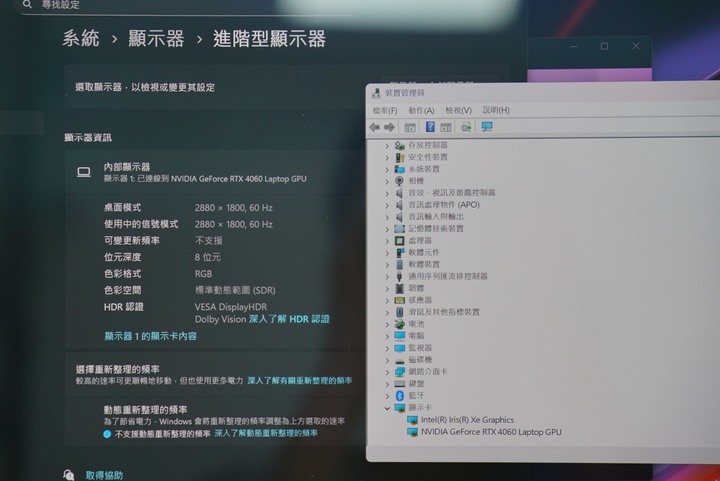Image resolution: width=720 pixels, height=481 pixels.
Task: Toggle the console tree pane toolbar icon
Action: (410, 127)
